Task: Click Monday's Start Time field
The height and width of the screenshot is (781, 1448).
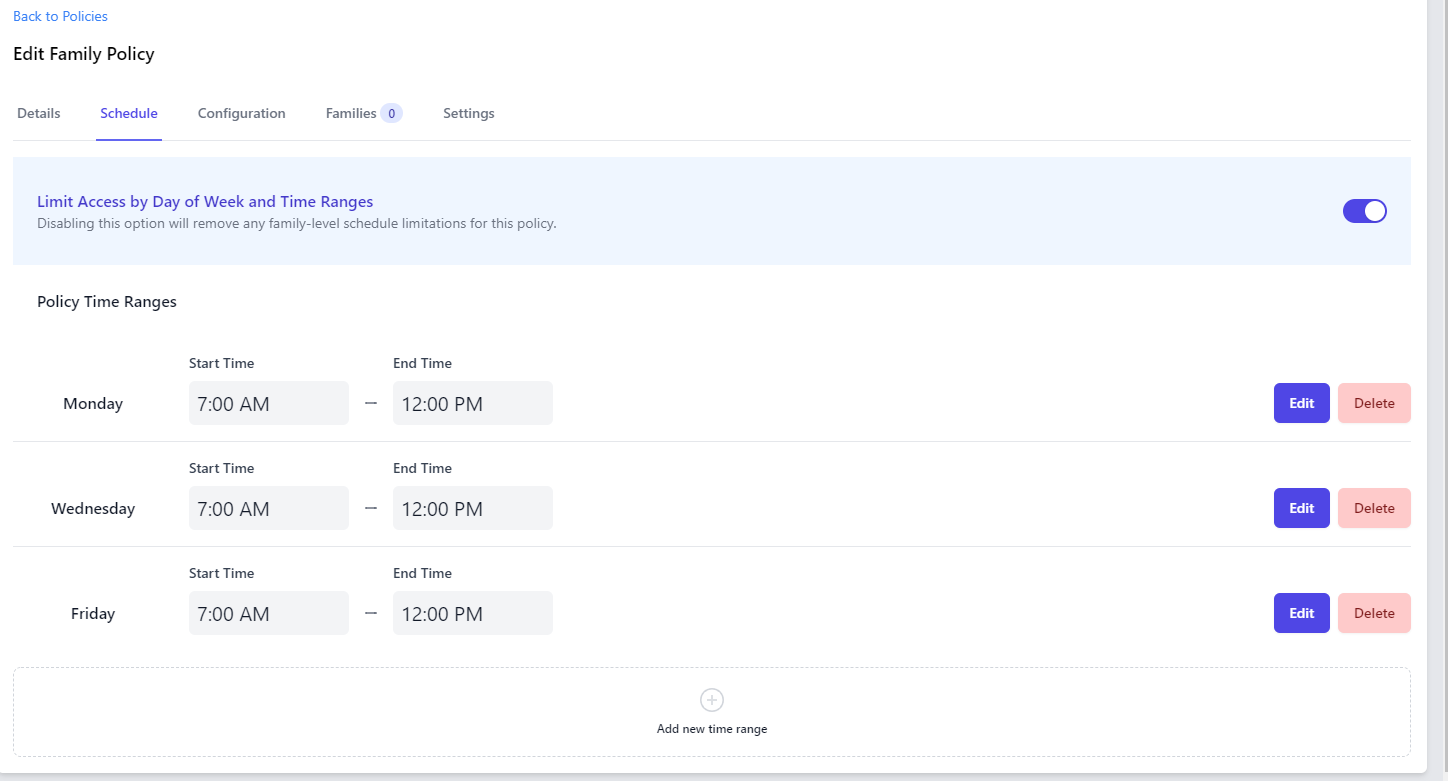Action: pos(269,403)
